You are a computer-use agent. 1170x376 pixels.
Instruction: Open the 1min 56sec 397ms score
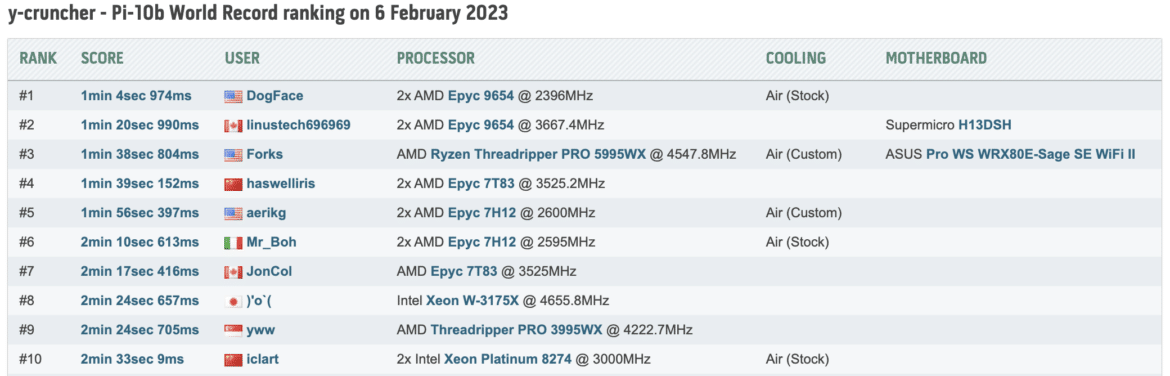(140, 213)
